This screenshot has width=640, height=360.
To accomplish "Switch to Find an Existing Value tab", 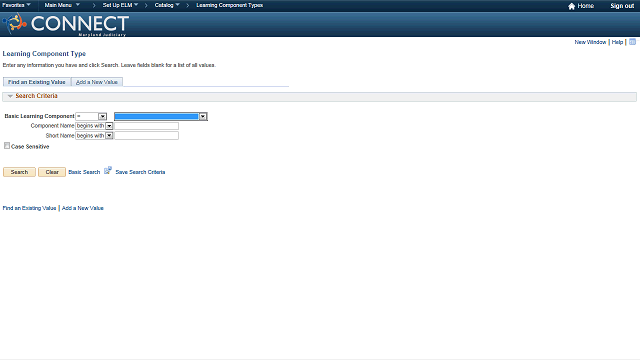I will (x=37, y=82).
